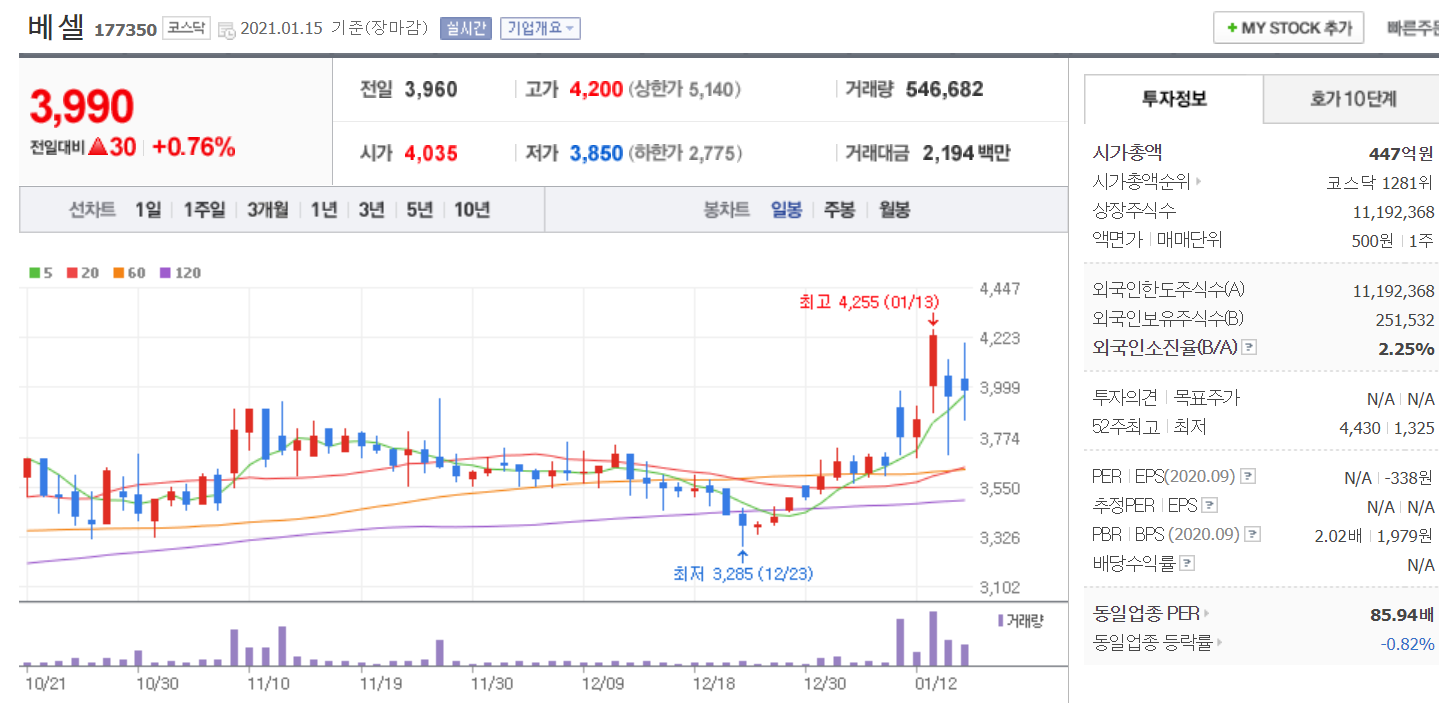Toggle the 실시간 real-time button
1439x703 pixels.
(465, 28)
